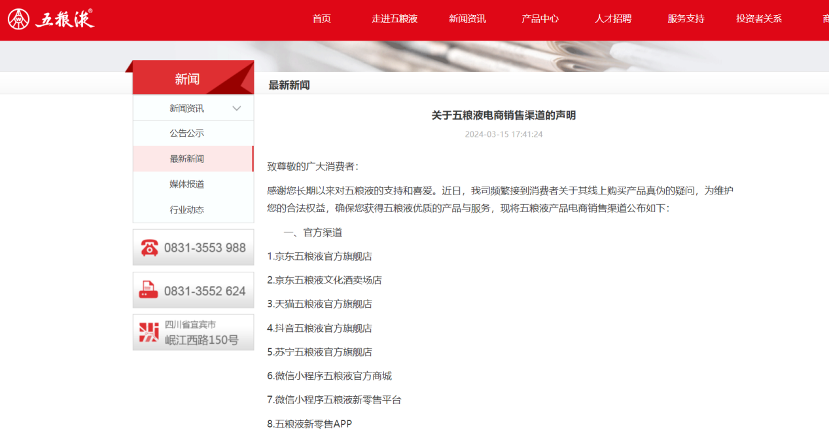
Task: Open the 首页 home menu item
Action: tap(322, 19)
